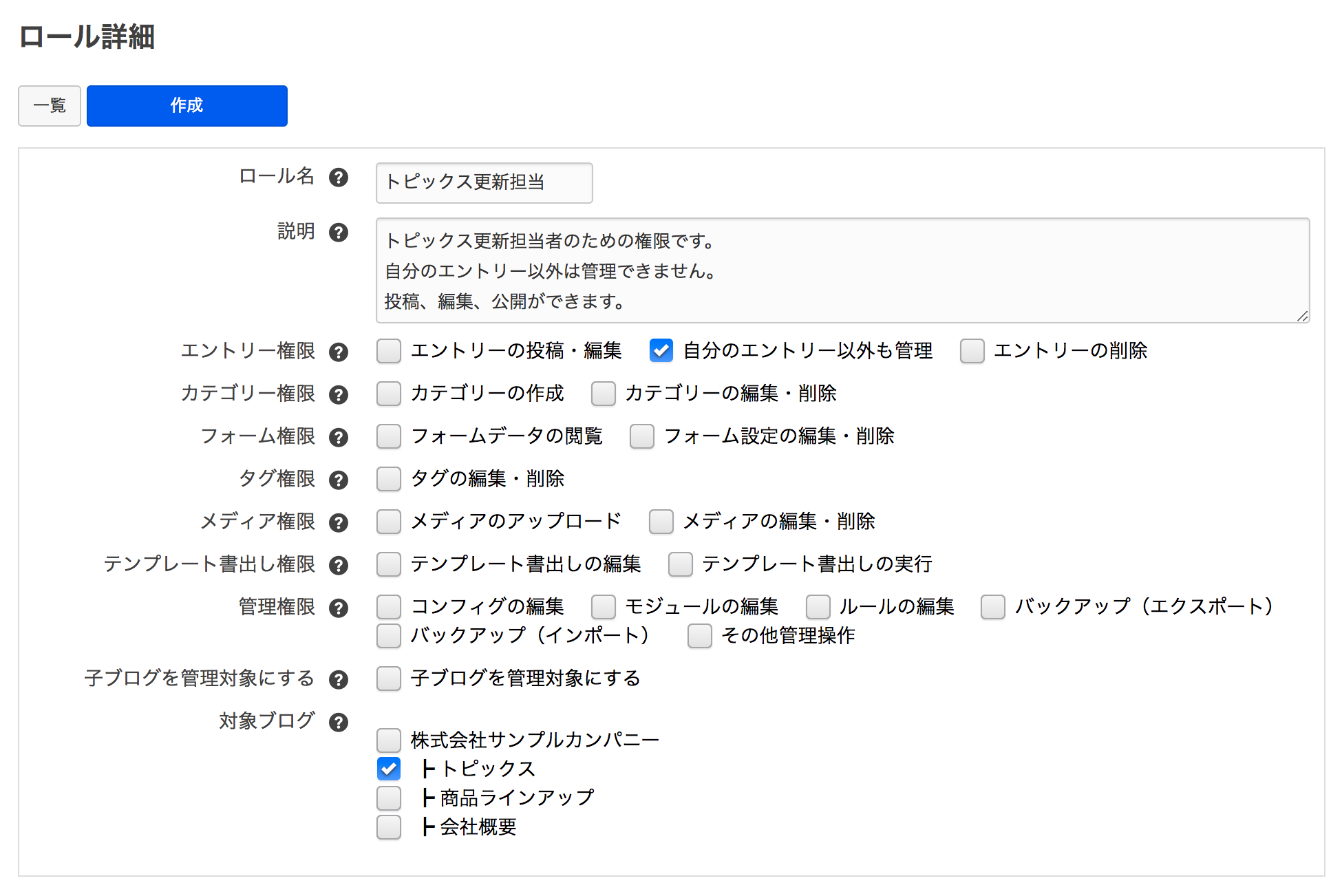Uncheck 自分のエントリー以外も管理
The height and width of the screenshot is (896, 1342).
click(x=661, y=351)
